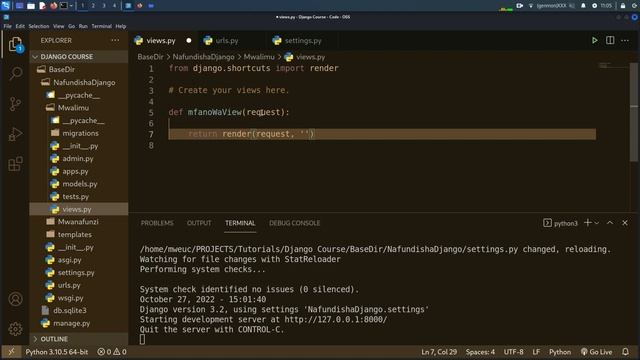Open the Terminal menu
Viewport: 640px width, 360px height.
pyautogui.click(x=102, y=26)
